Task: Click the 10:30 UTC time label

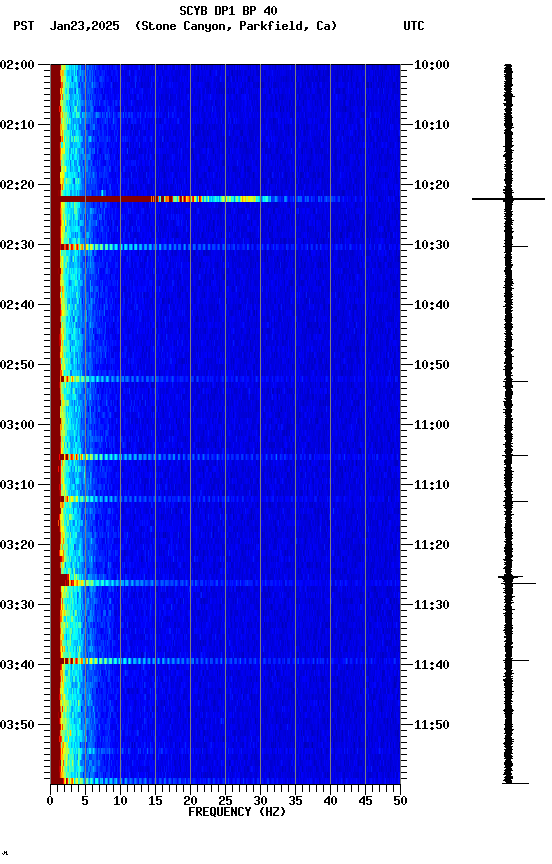Action: (431, 245)
